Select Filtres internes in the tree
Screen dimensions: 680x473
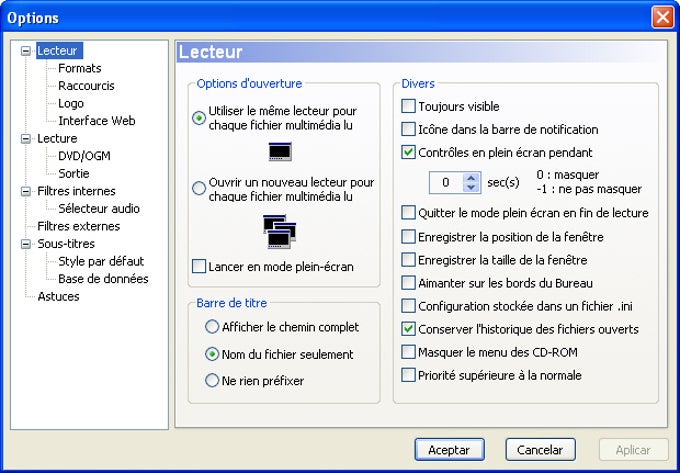(x=76, y=191)
